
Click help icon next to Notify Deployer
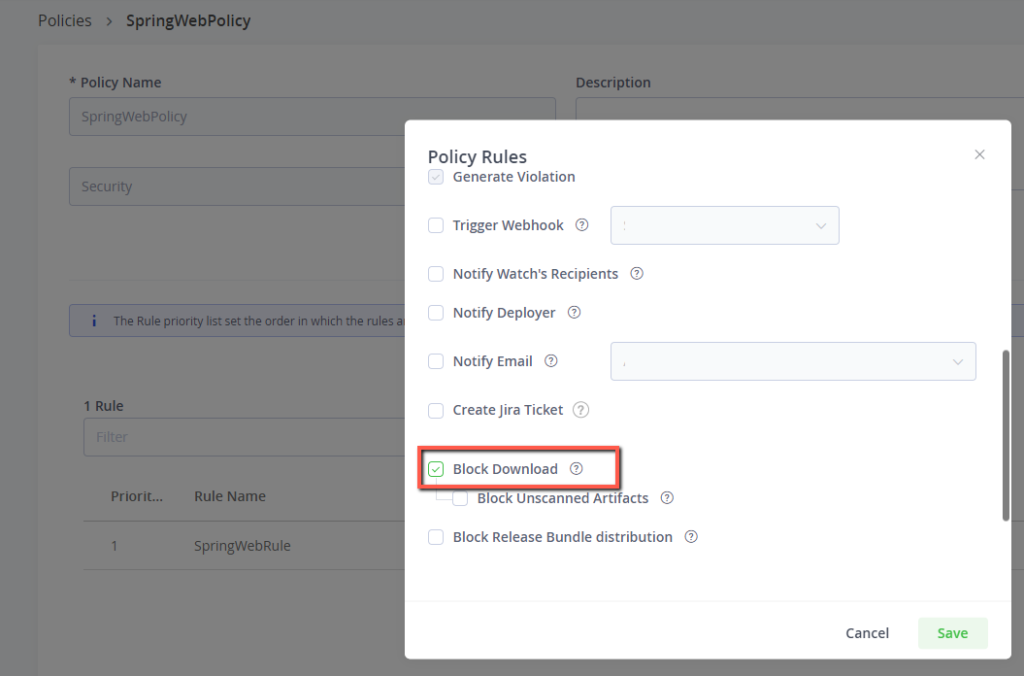[574, 312]
